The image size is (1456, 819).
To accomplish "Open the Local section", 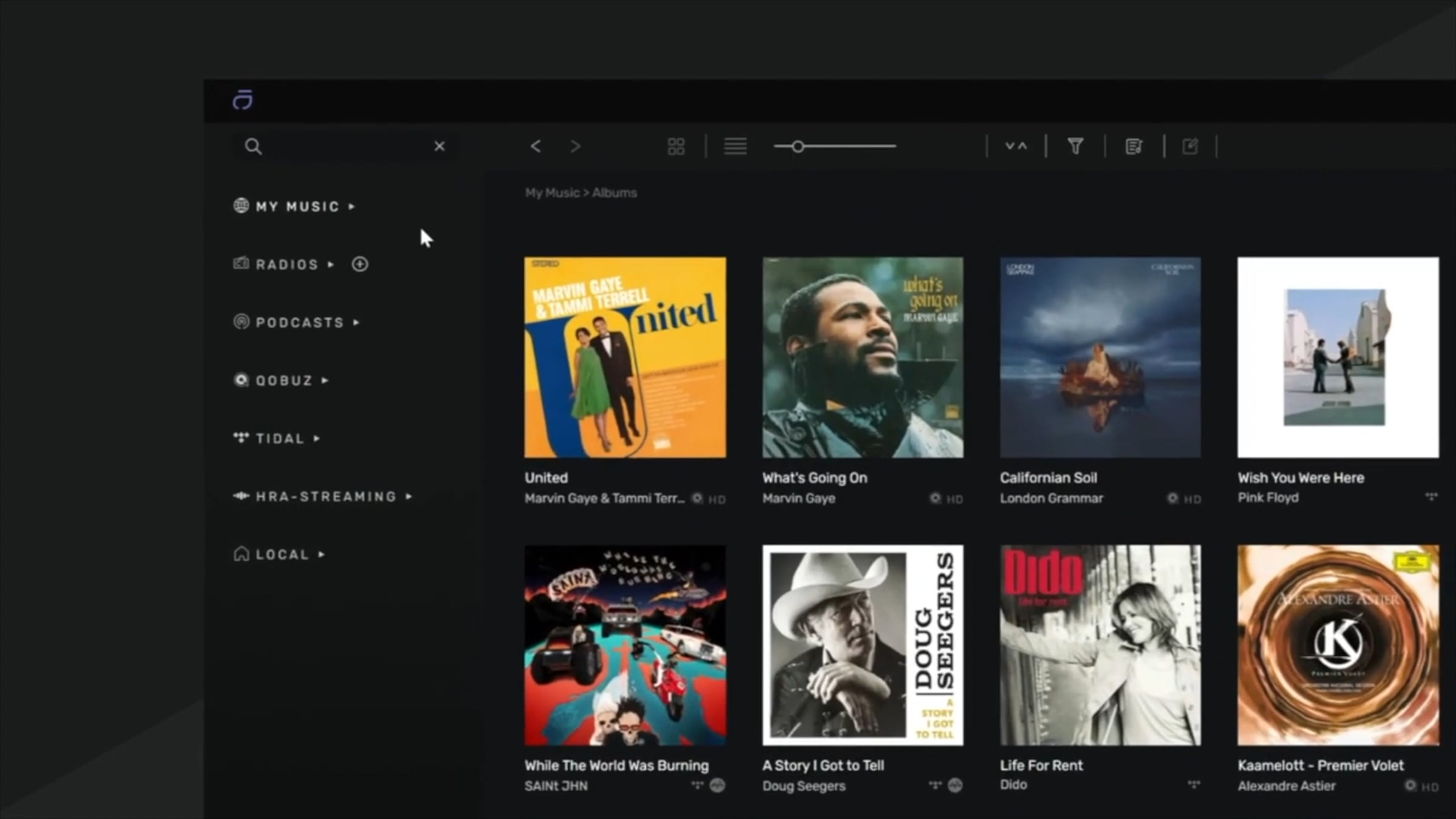I will click(282, 554).
